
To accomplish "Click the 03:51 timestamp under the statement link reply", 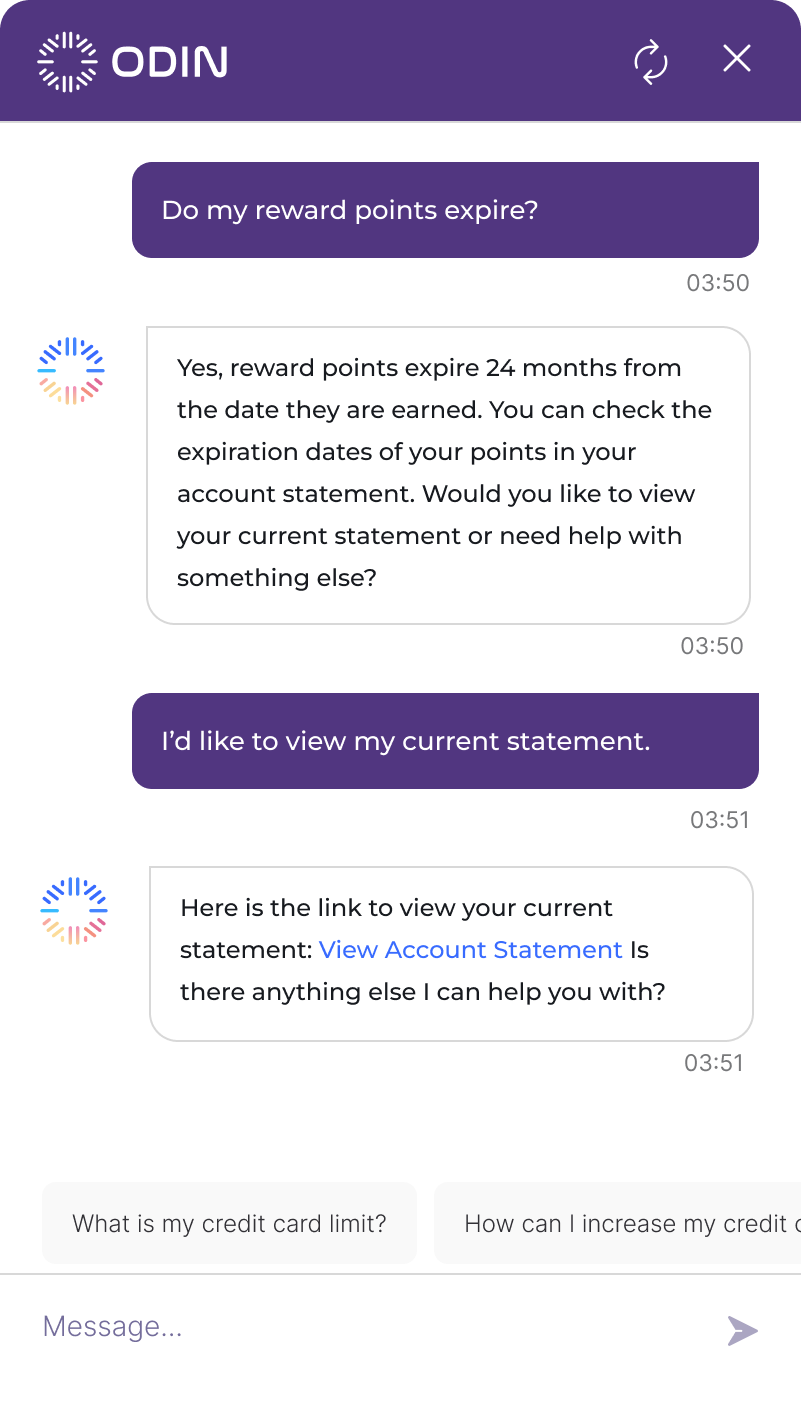I will click(714, 1062).
